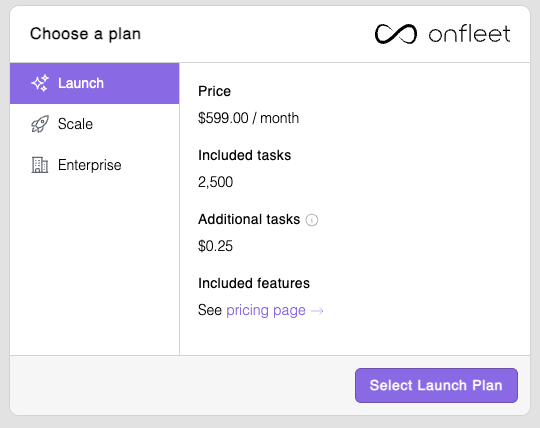Click the building icon beside Enterprise
This screenshot has height=428, width=540.
coord(40,165)
